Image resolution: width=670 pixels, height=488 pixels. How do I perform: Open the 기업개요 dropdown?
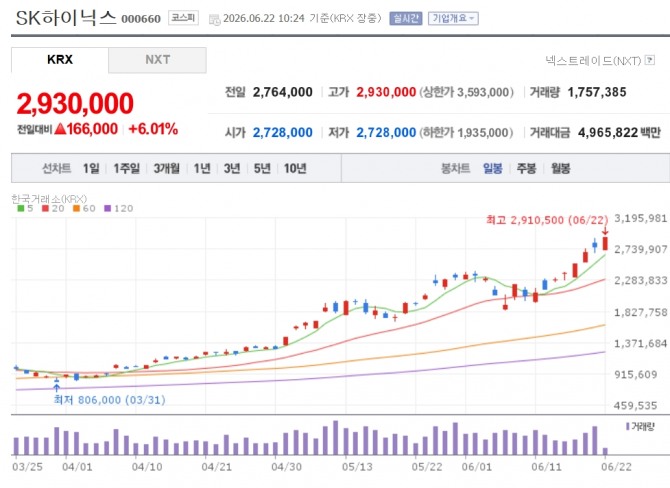point(453,18)
